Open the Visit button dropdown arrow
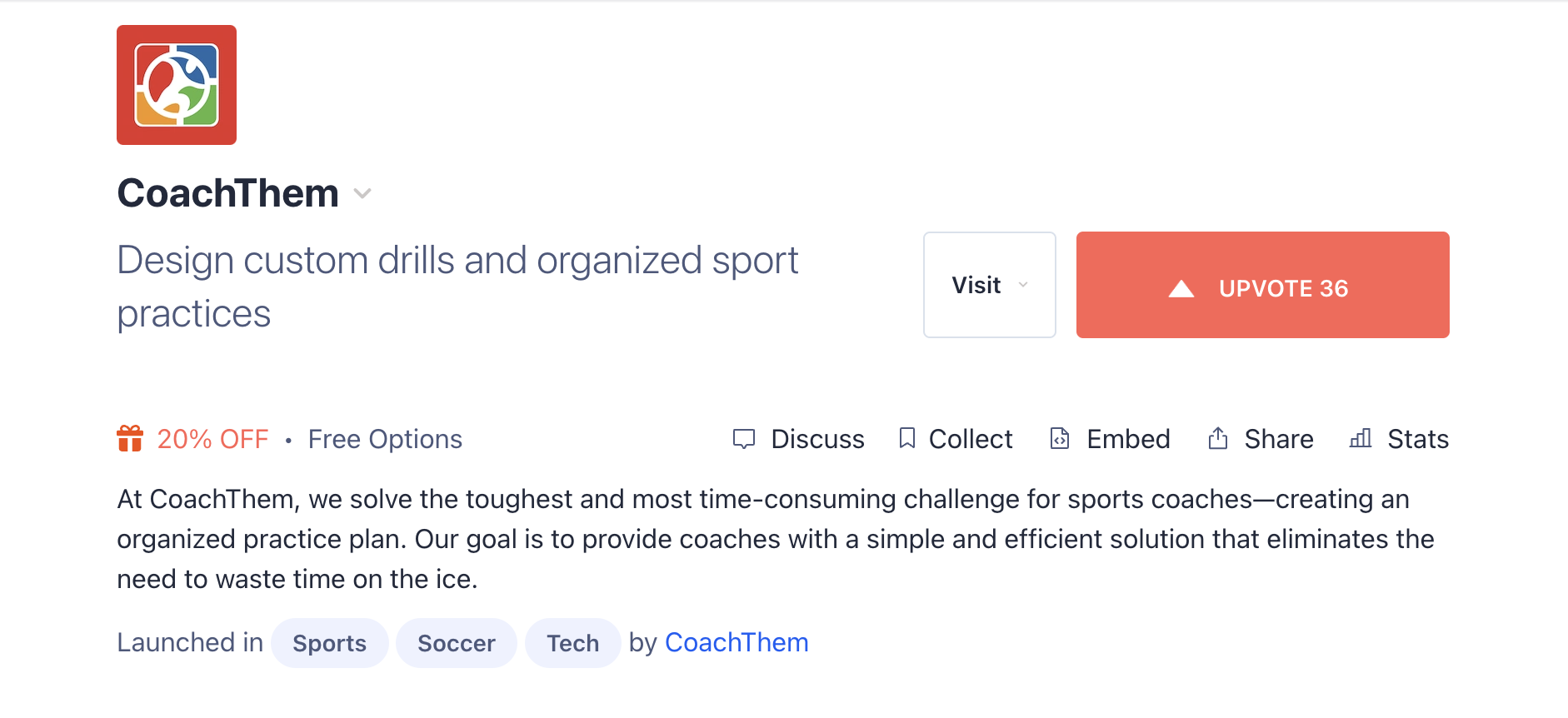This screenshot has width=1568, height=718. coord(1023,286)
